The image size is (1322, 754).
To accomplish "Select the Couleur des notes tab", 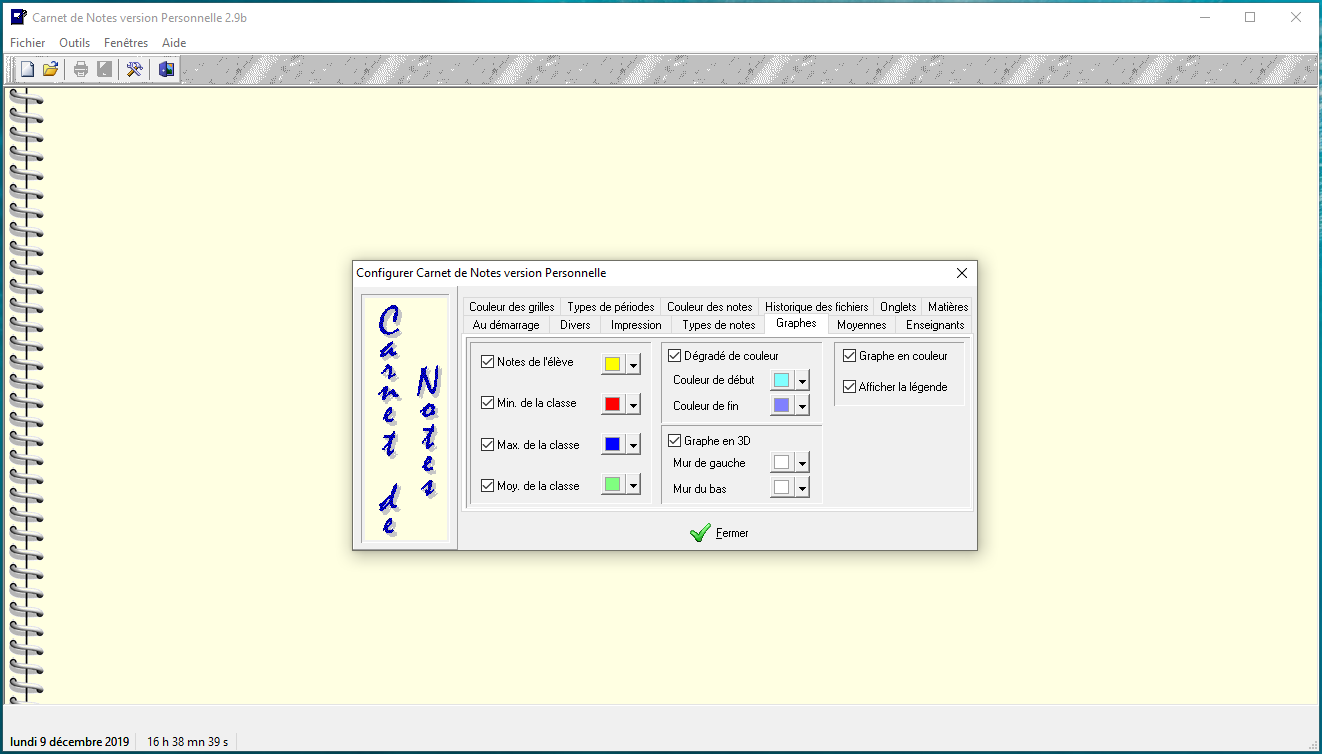I will pyautogui.click(x=709, y=307).
